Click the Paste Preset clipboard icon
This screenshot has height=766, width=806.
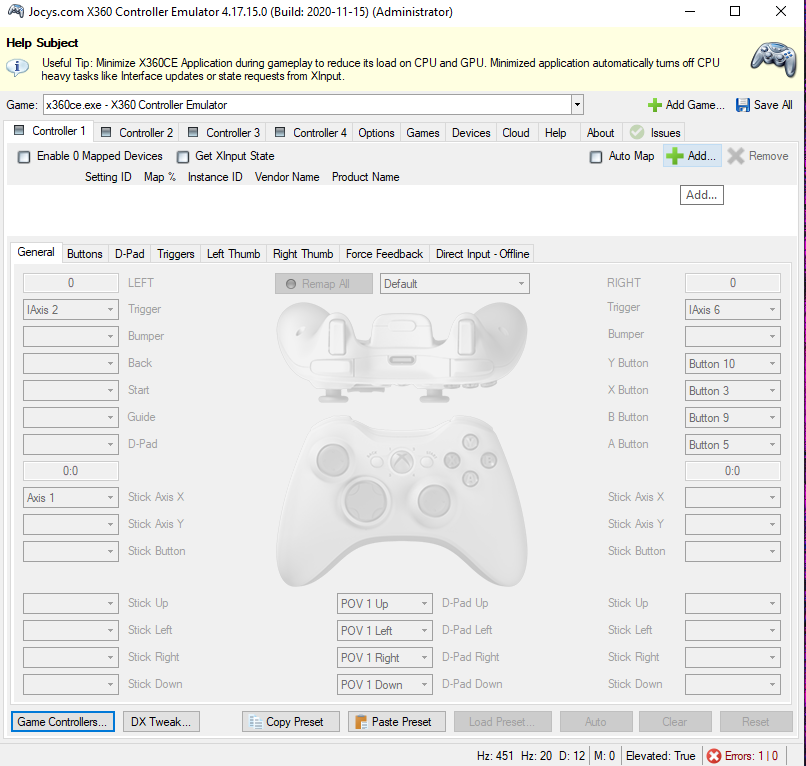(361, 722)
